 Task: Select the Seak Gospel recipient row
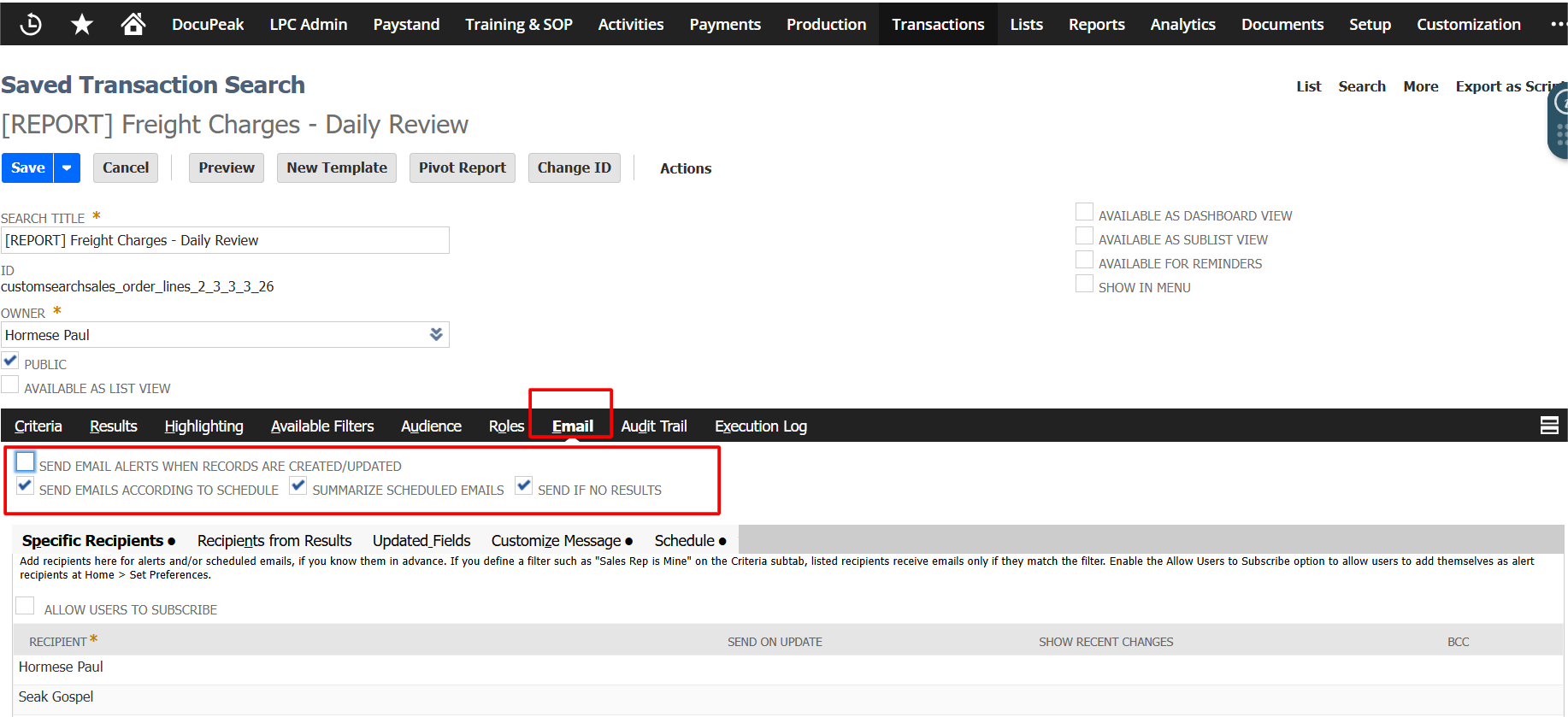[56, 697]
